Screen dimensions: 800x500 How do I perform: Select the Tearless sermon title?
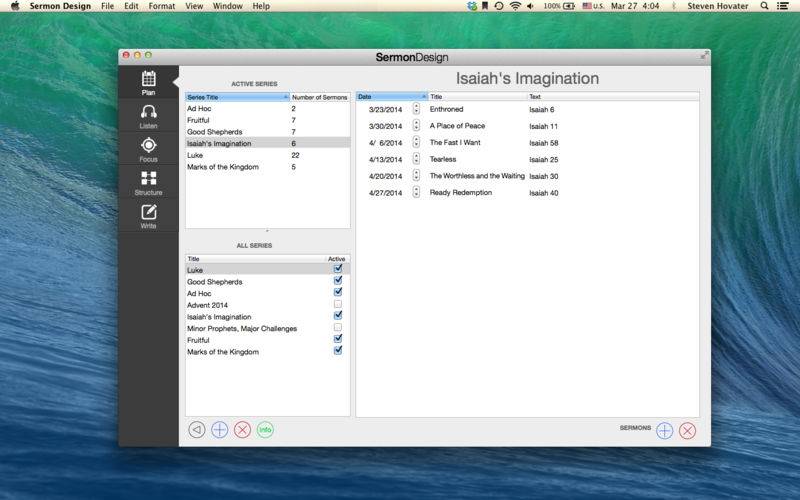[x=443, y=159]
